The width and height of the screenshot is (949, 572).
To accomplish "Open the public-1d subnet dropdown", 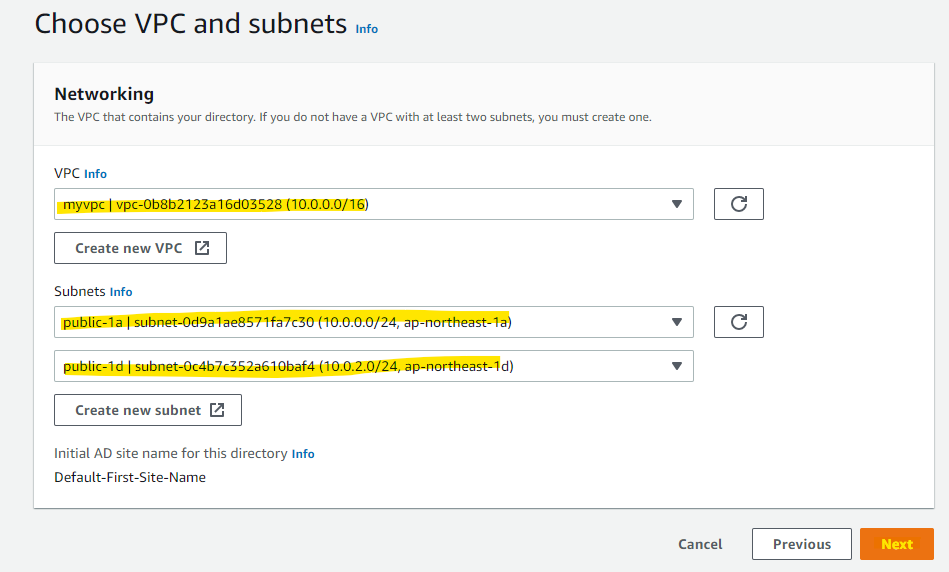I will tap(373, 366).
